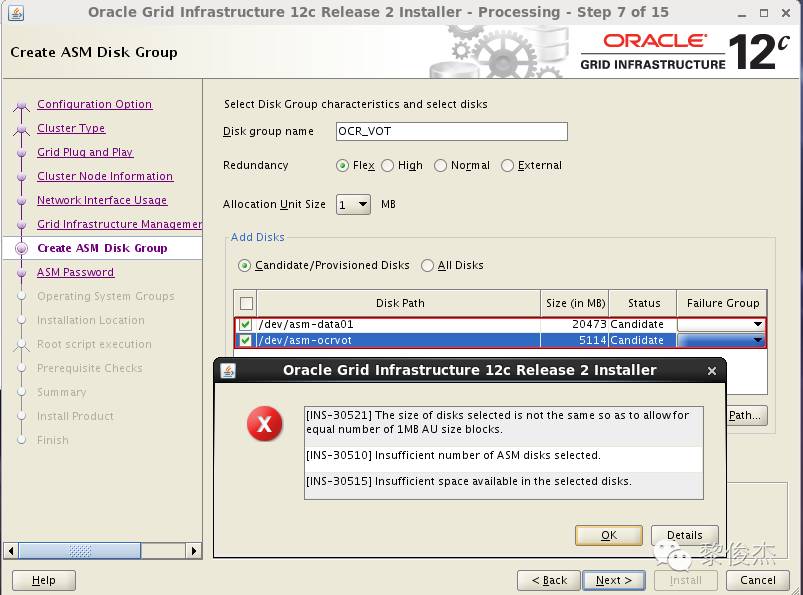Close the main installer window
Viewport: 803px width, 595px height.
tap(786, 13)
